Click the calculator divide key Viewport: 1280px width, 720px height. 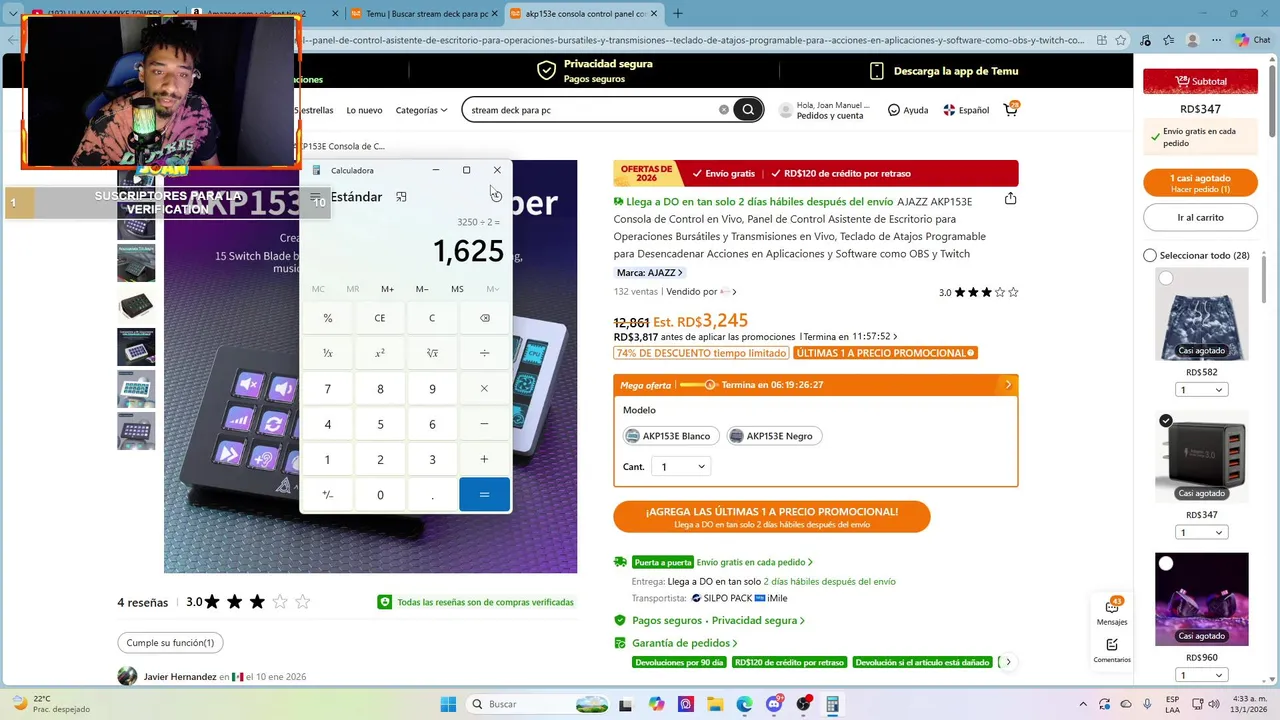pyautogui.click(x=484, y=353)
